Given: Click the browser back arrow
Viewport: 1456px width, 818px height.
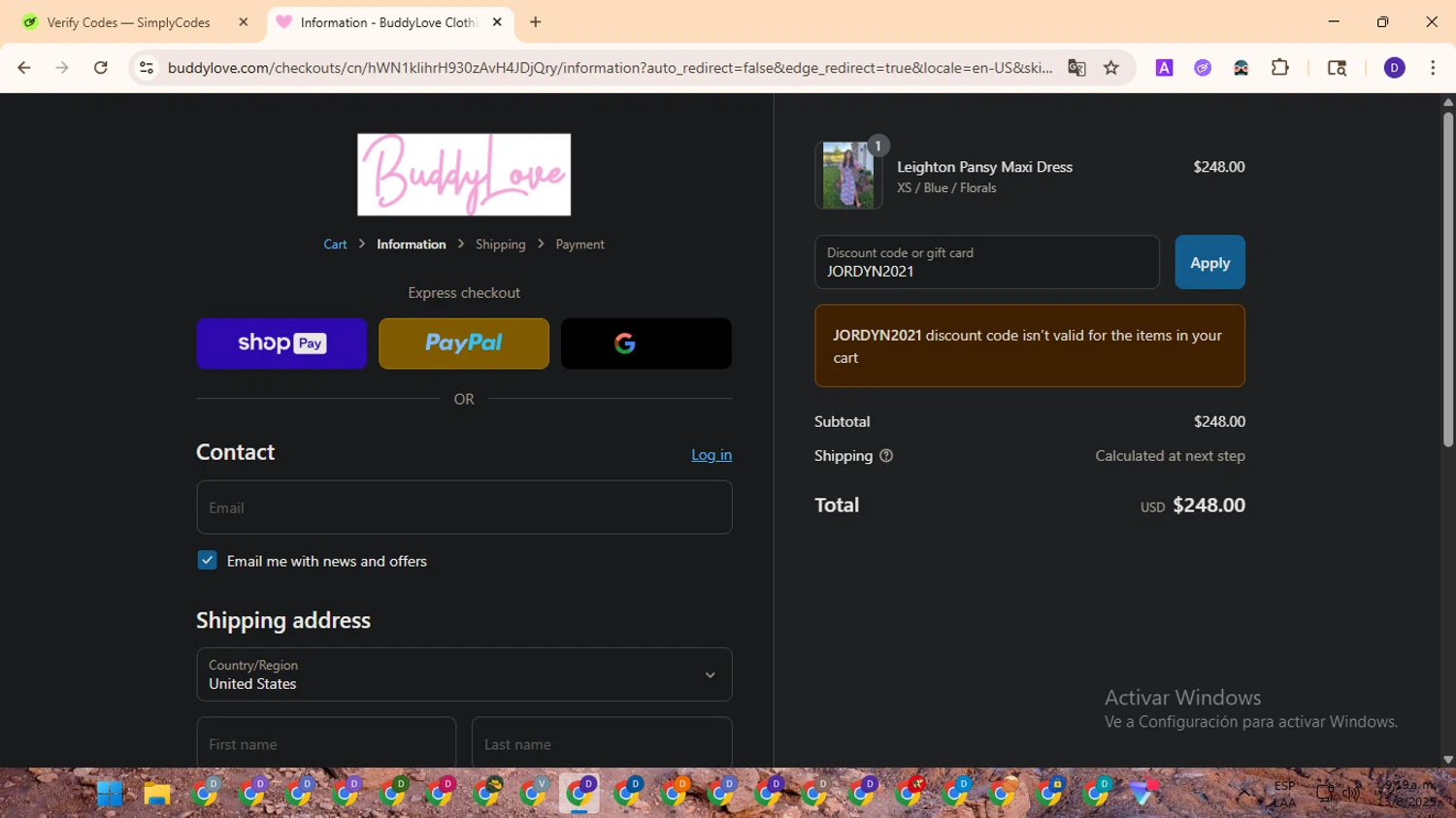Looking at the screenshot, I should 24,68.
